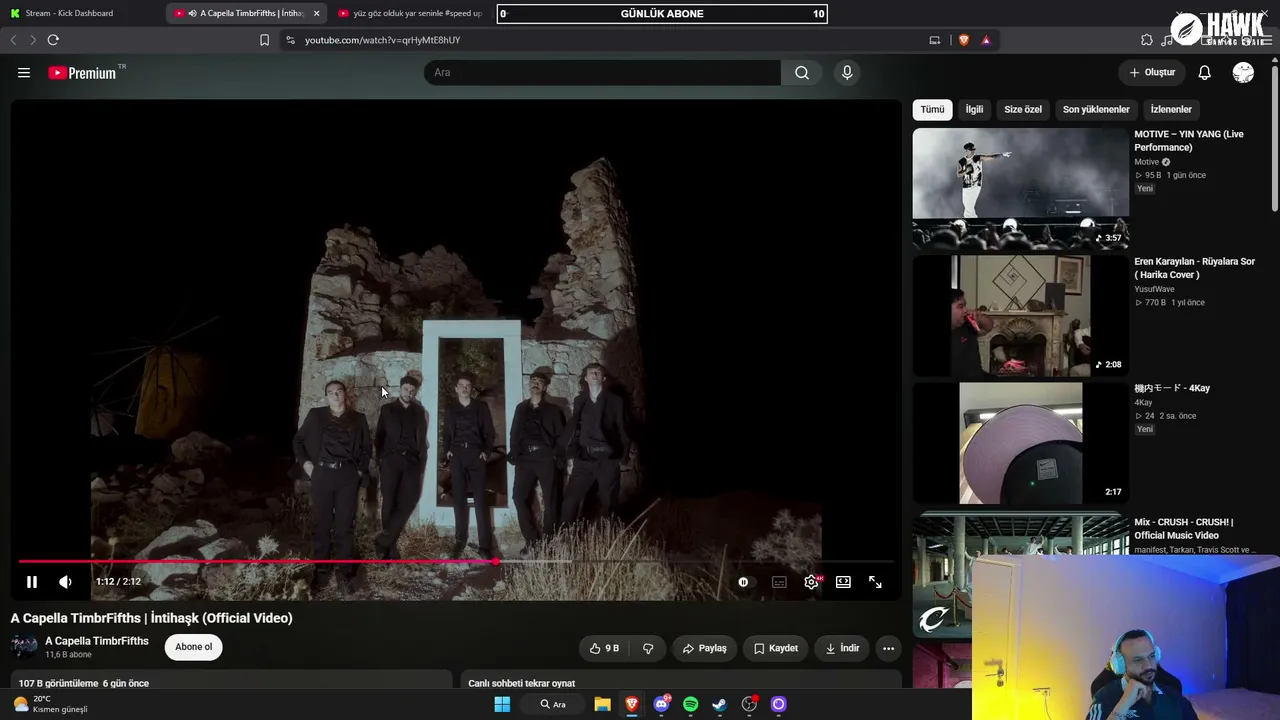
Task: Open the Eren Karayılan Rüyalara Sor thumbnail
Action: (1020, 315)
